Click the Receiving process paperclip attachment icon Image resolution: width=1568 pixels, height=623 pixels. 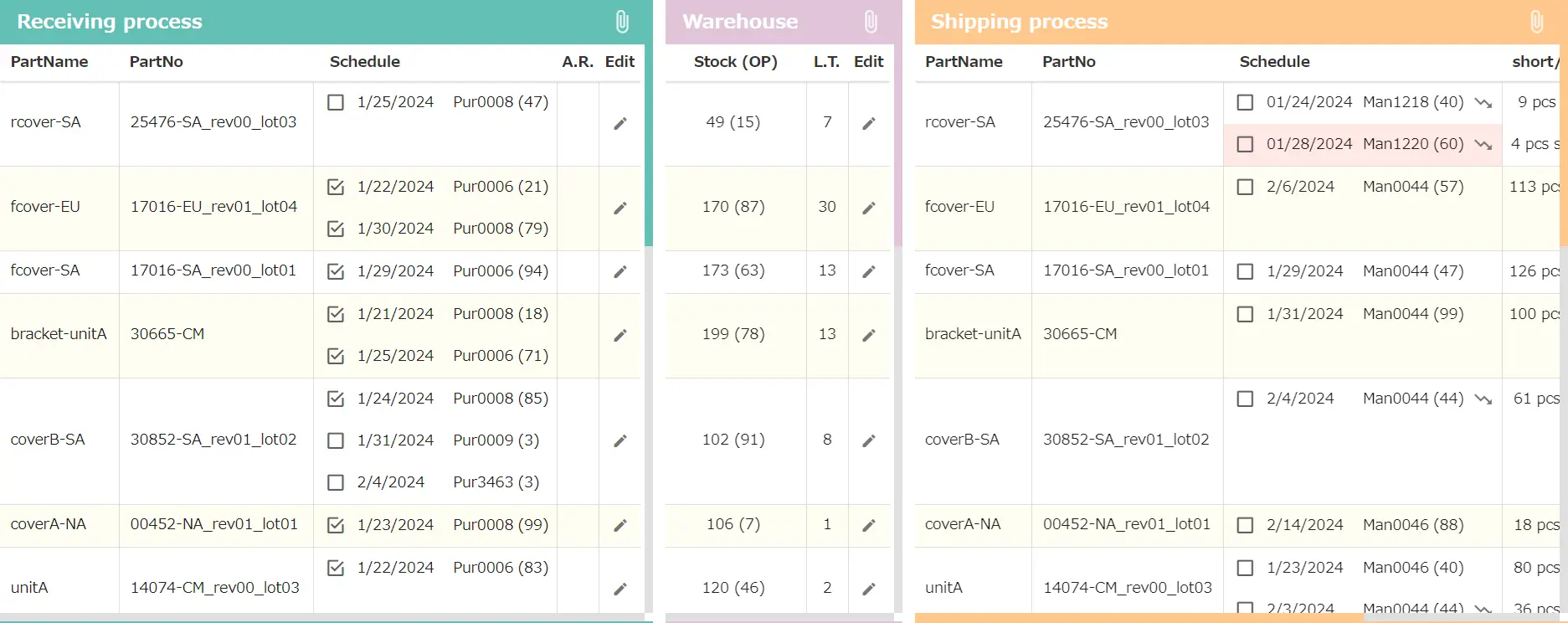click(x=622, y=22)
